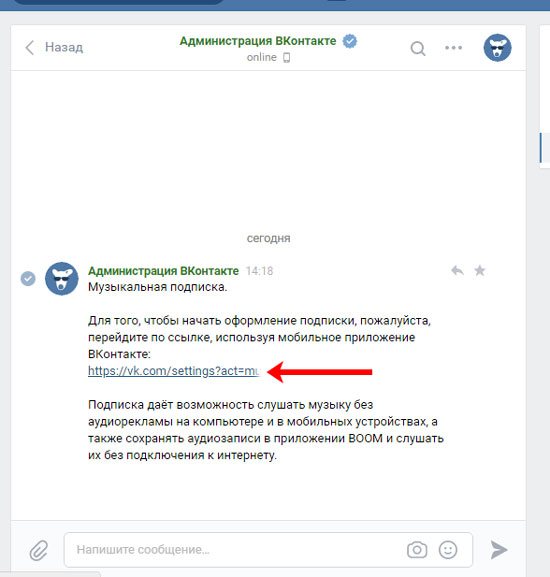Click the Назад back label

pyautogui.click(x=64, y=47)
